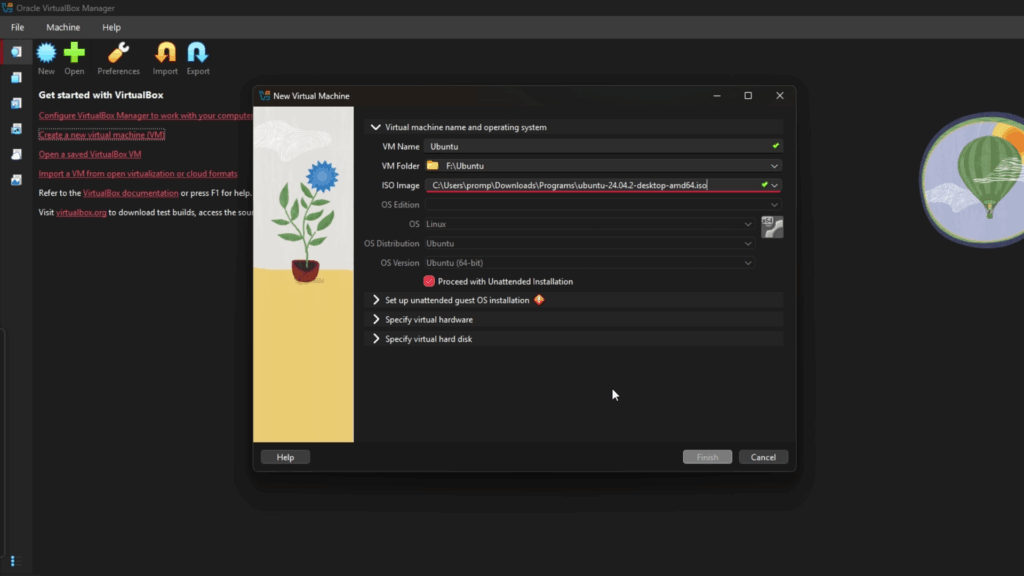The width and height of the screenshot is (1024, 576).
Task: Click the x64 OS type icon
Action: click(x=771, y=226)
